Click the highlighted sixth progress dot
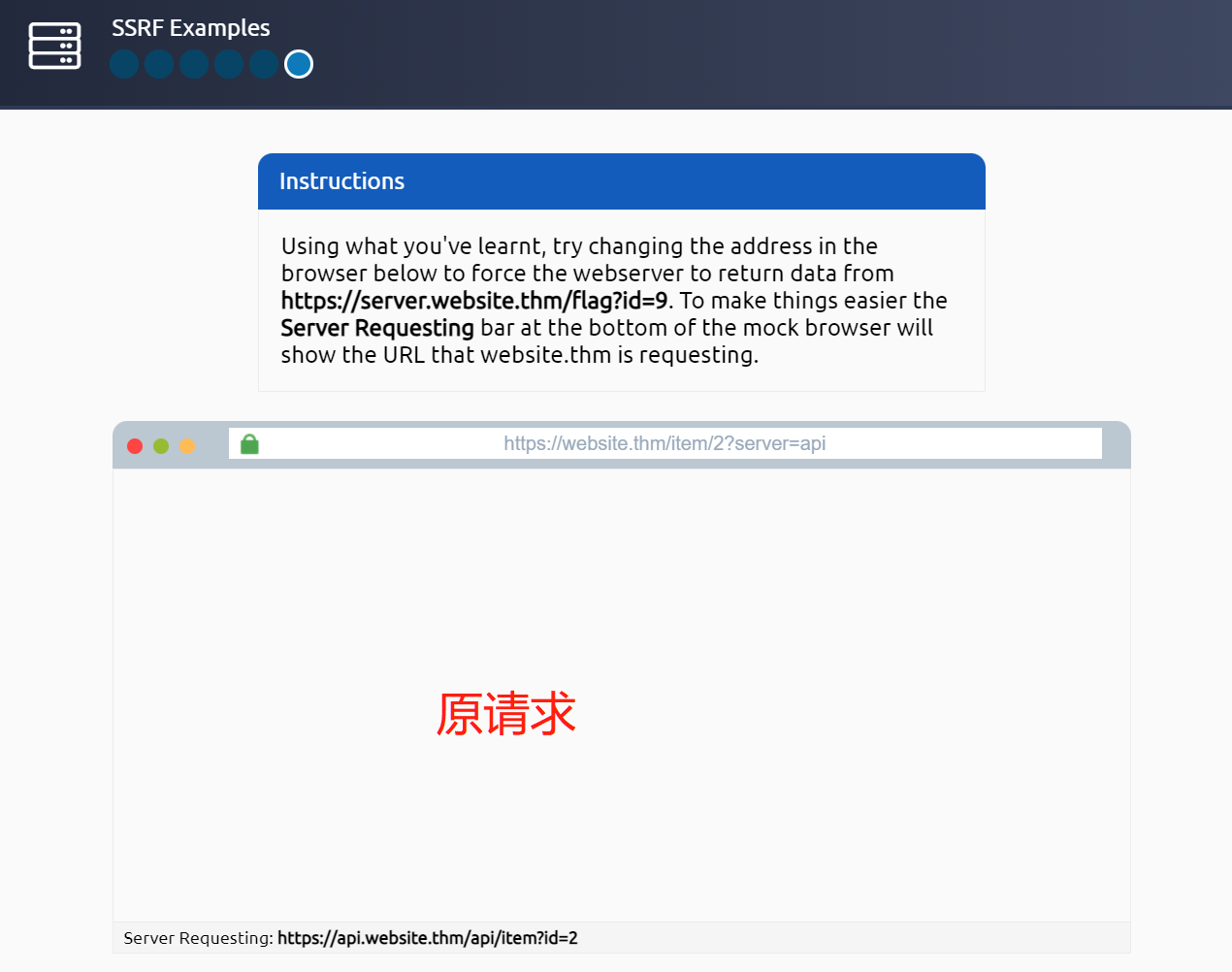The height and width of the screenshot is (972, 1232). pos(299,64)
